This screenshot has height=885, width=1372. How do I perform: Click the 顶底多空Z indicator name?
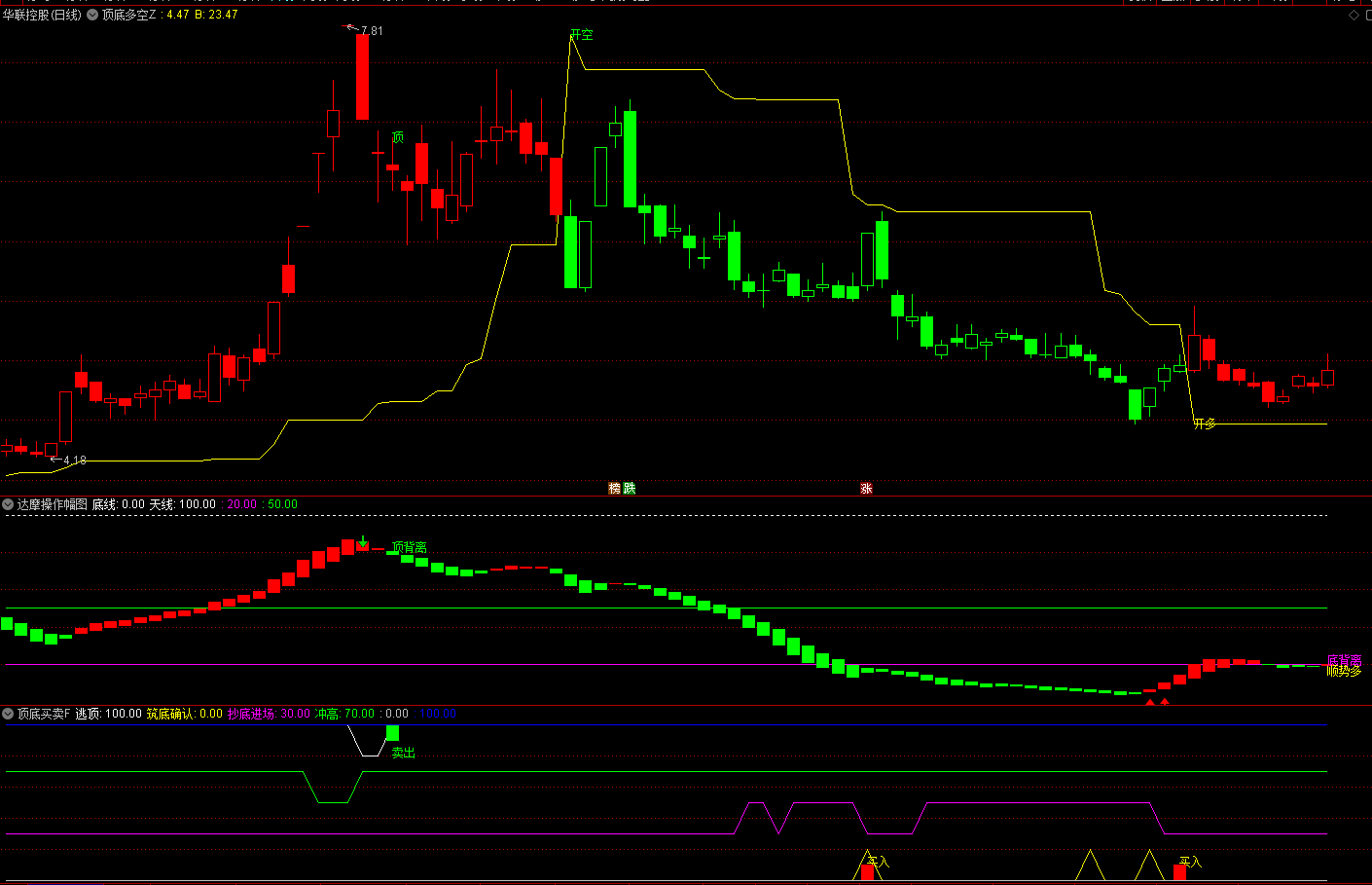[128, 15]
